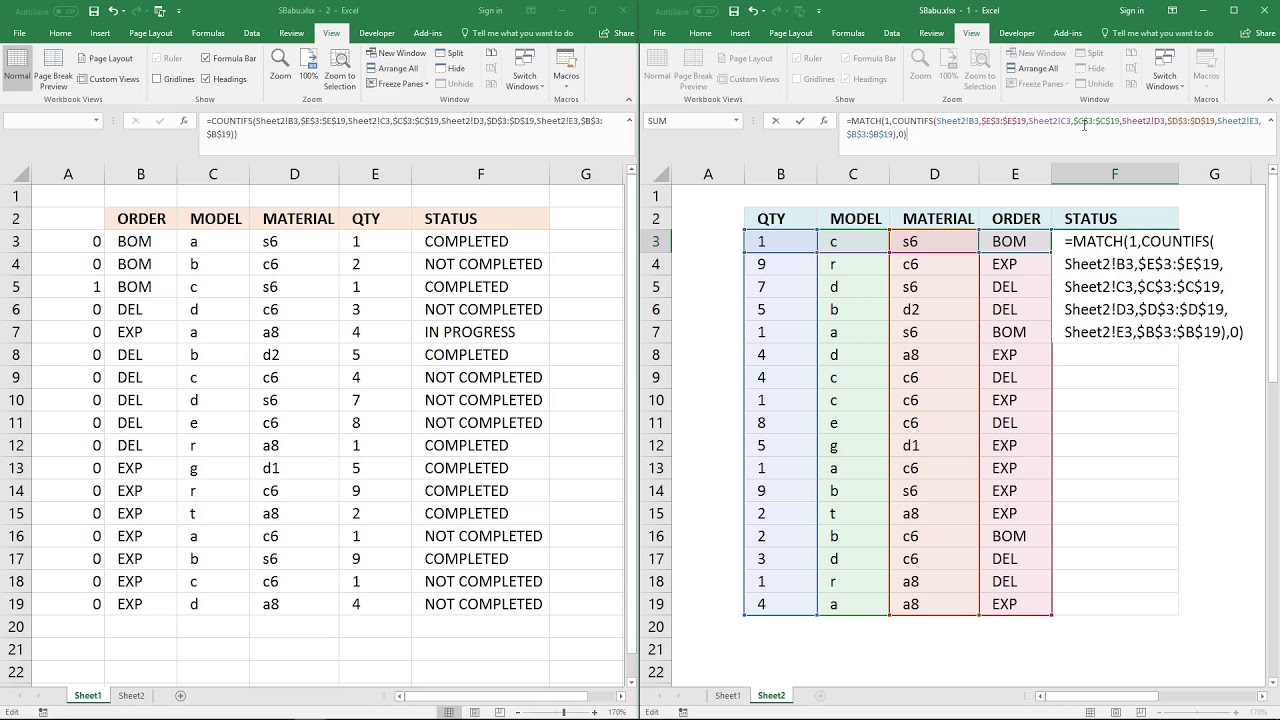Open Switch Windows dropdown in left window
Screen dimensions: 1280x720
(x=525, y=69)
